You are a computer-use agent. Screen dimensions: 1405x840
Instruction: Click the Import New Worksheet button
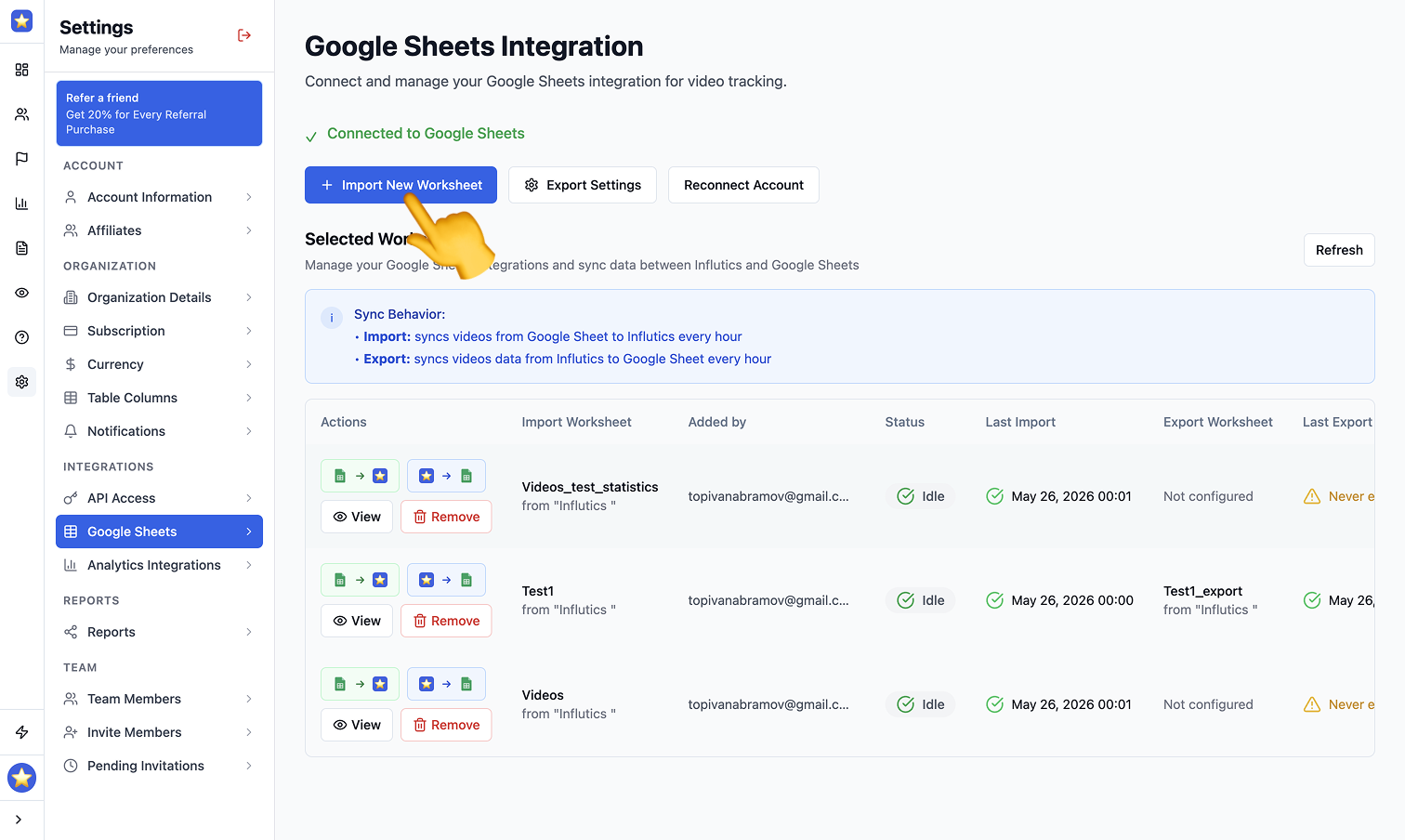(400, 185)
